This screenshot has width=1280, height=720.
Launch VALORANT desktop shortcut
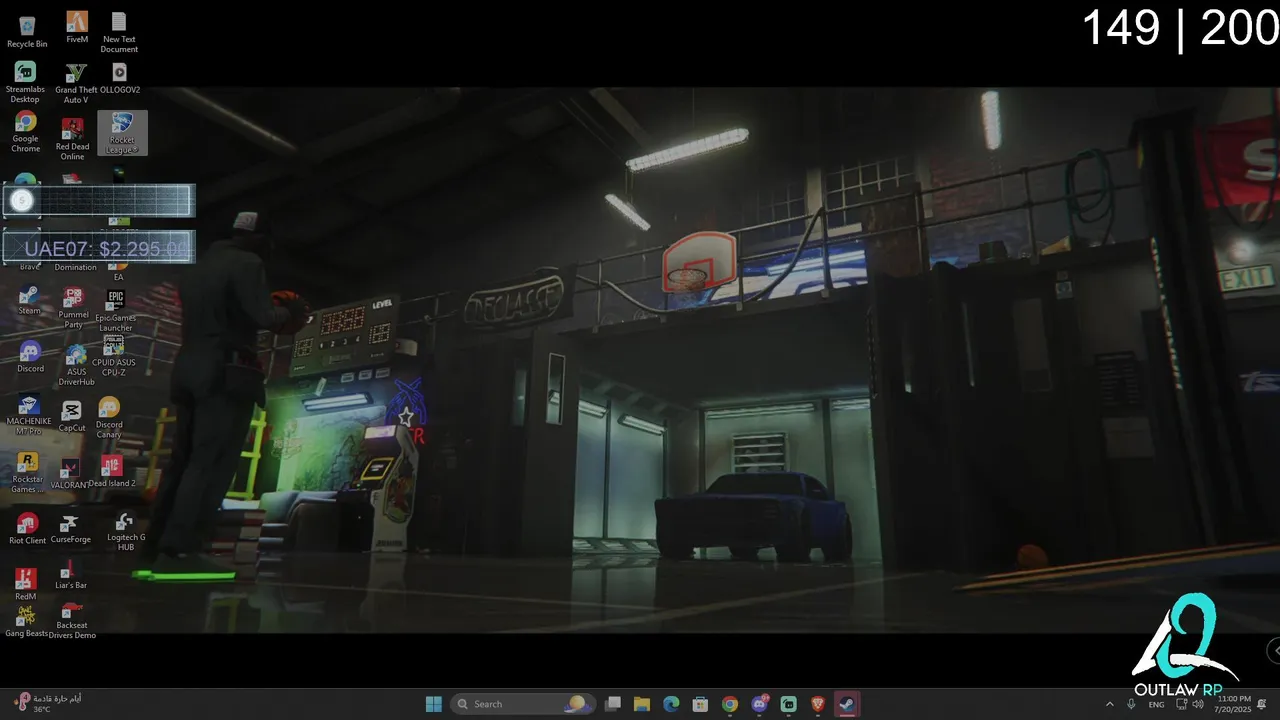[70, 474]
